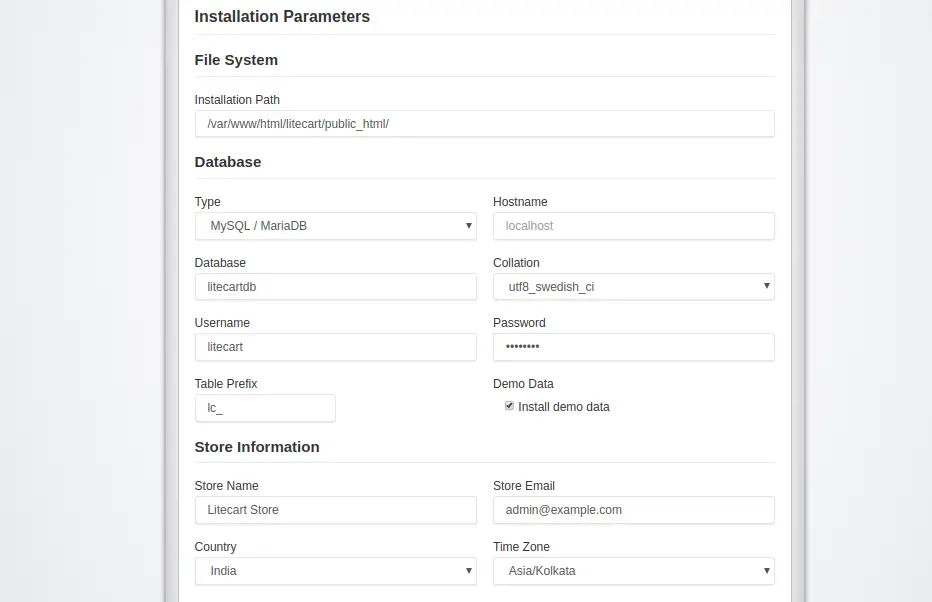The width and height of the screenshot is (932, 602).
Task: Click the "Password" label above the masked field
Action: point(519,323)
